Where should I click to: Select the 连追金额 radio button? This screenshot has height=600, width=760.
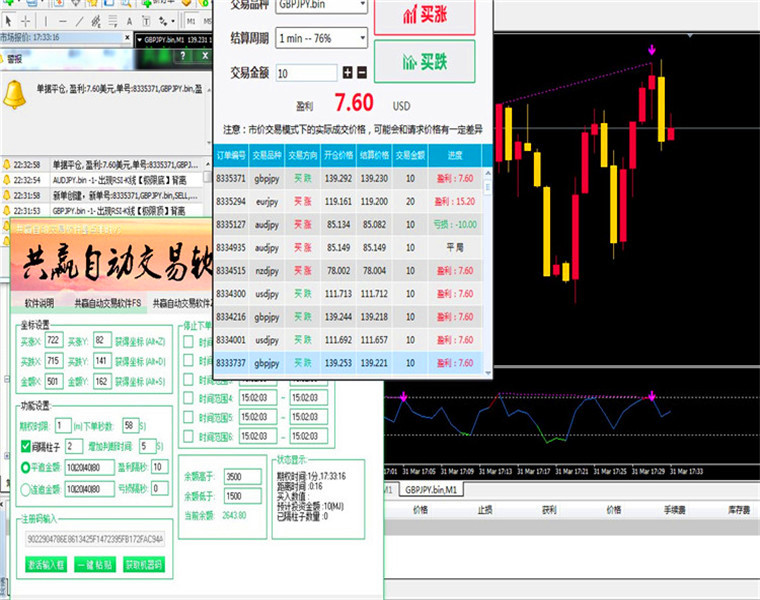26,489
